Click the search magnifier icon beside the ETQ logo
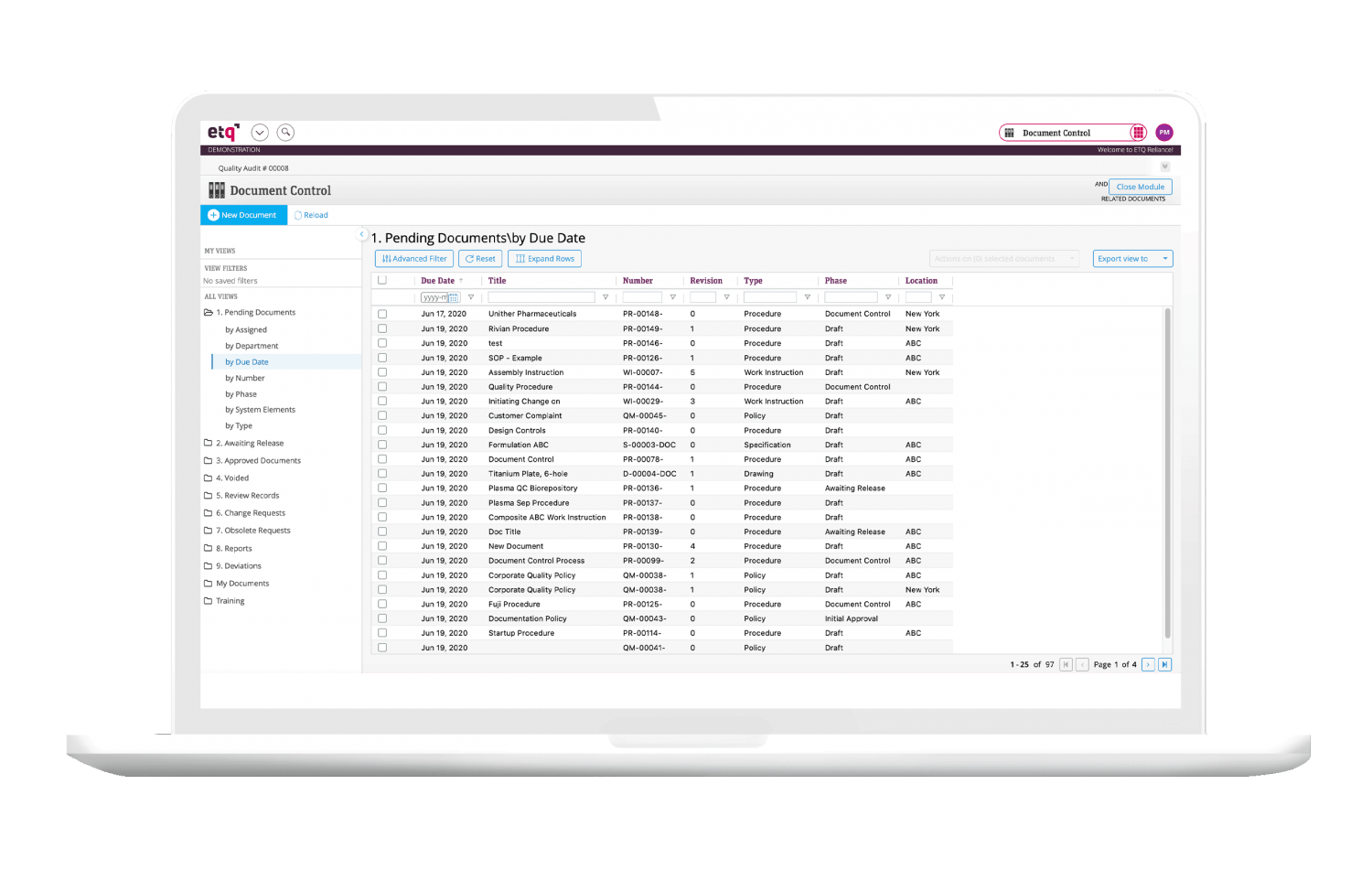 click(285, 133)
